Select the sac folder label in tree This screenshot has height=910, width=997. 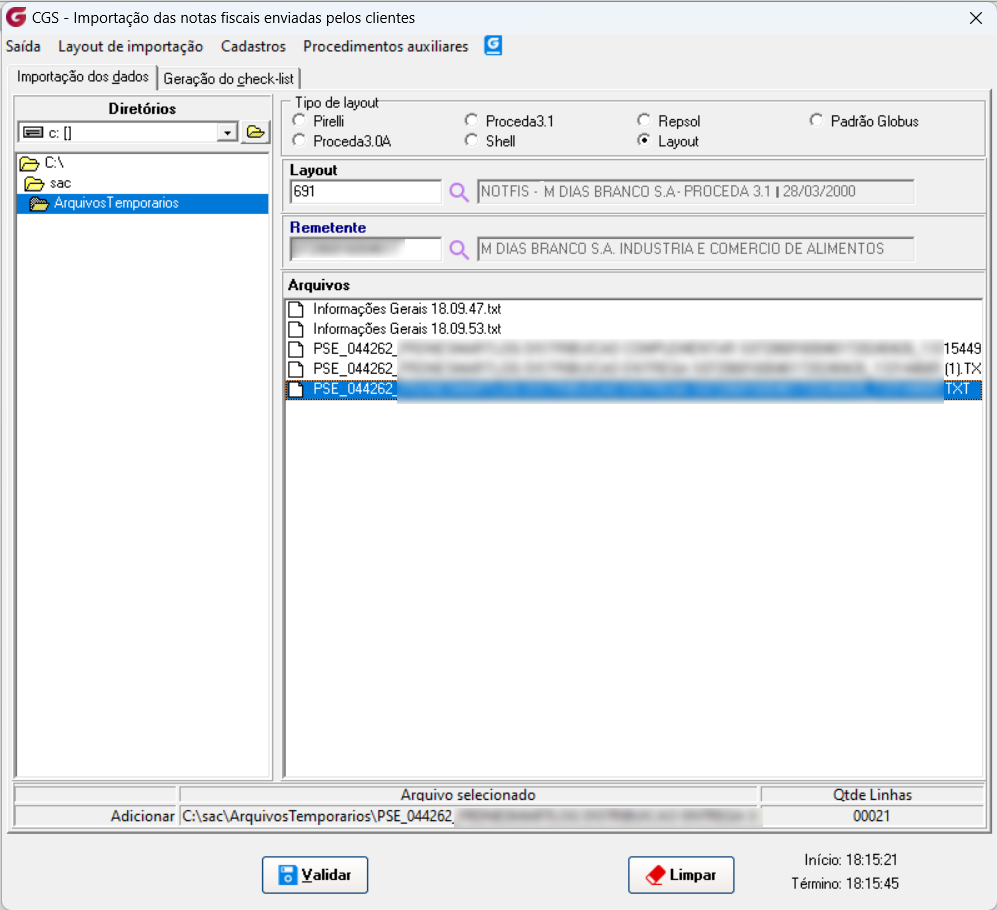click(60, 184)
